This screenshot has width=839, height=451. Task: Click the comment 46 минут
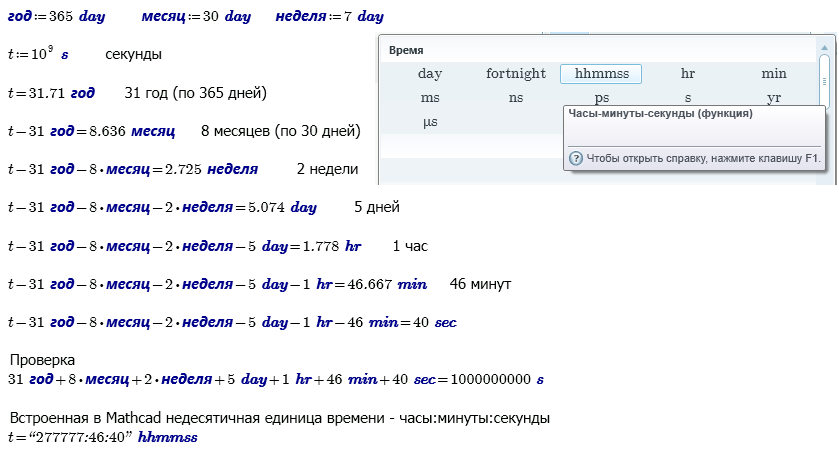[480, 284]
